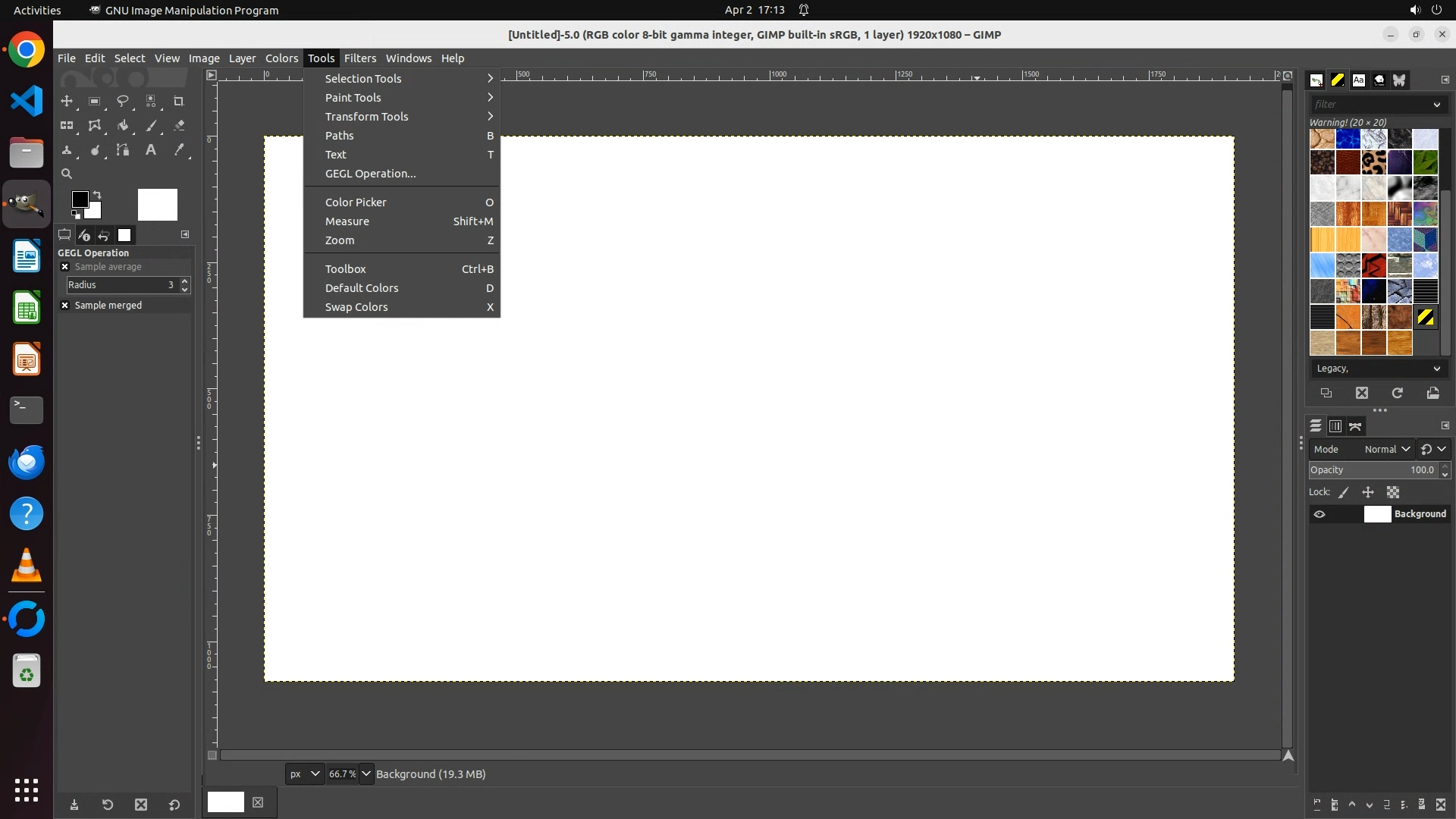Choose GEGL Operation from Tools menu

click(370, 174)
